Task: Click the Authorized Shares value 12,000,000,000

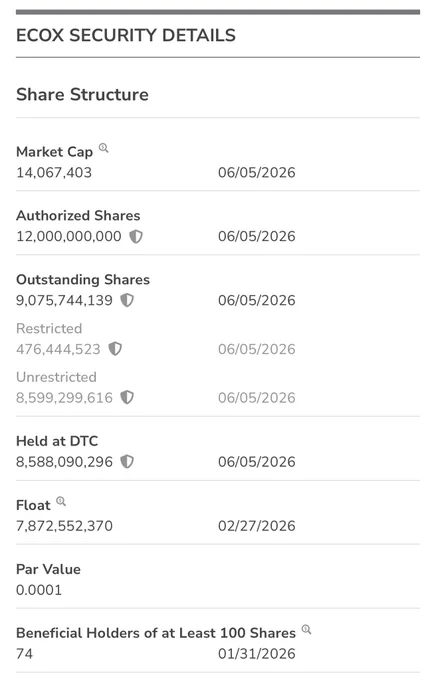Action: (x=69, y=236)
